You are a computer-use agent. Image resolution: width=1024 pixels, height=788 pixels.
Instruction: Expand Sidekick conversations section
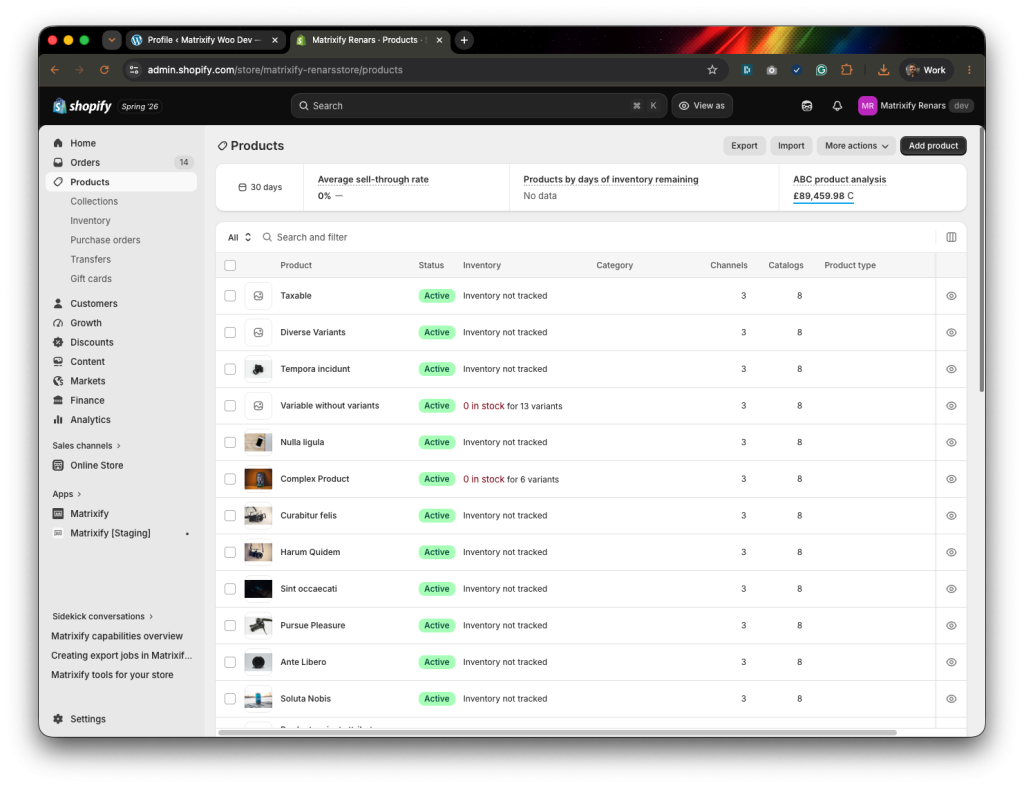pos(103,616)
